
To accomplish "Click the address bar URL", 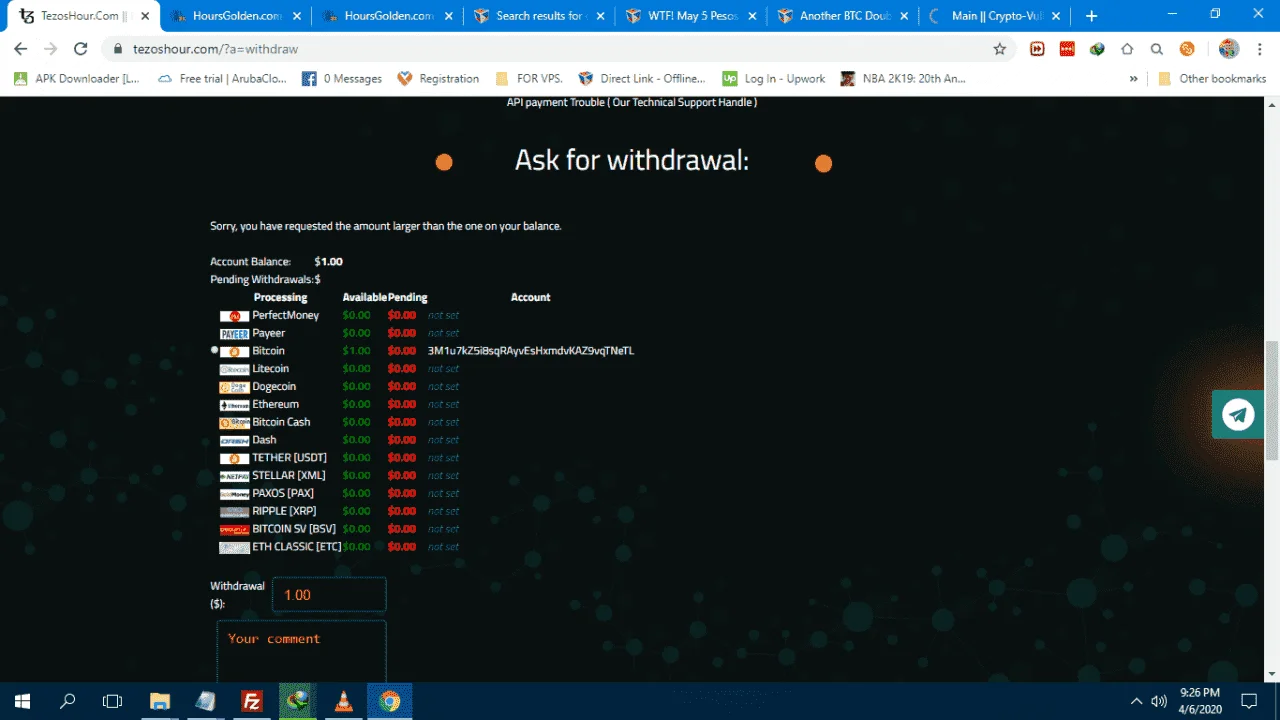I will click(215, 49).
